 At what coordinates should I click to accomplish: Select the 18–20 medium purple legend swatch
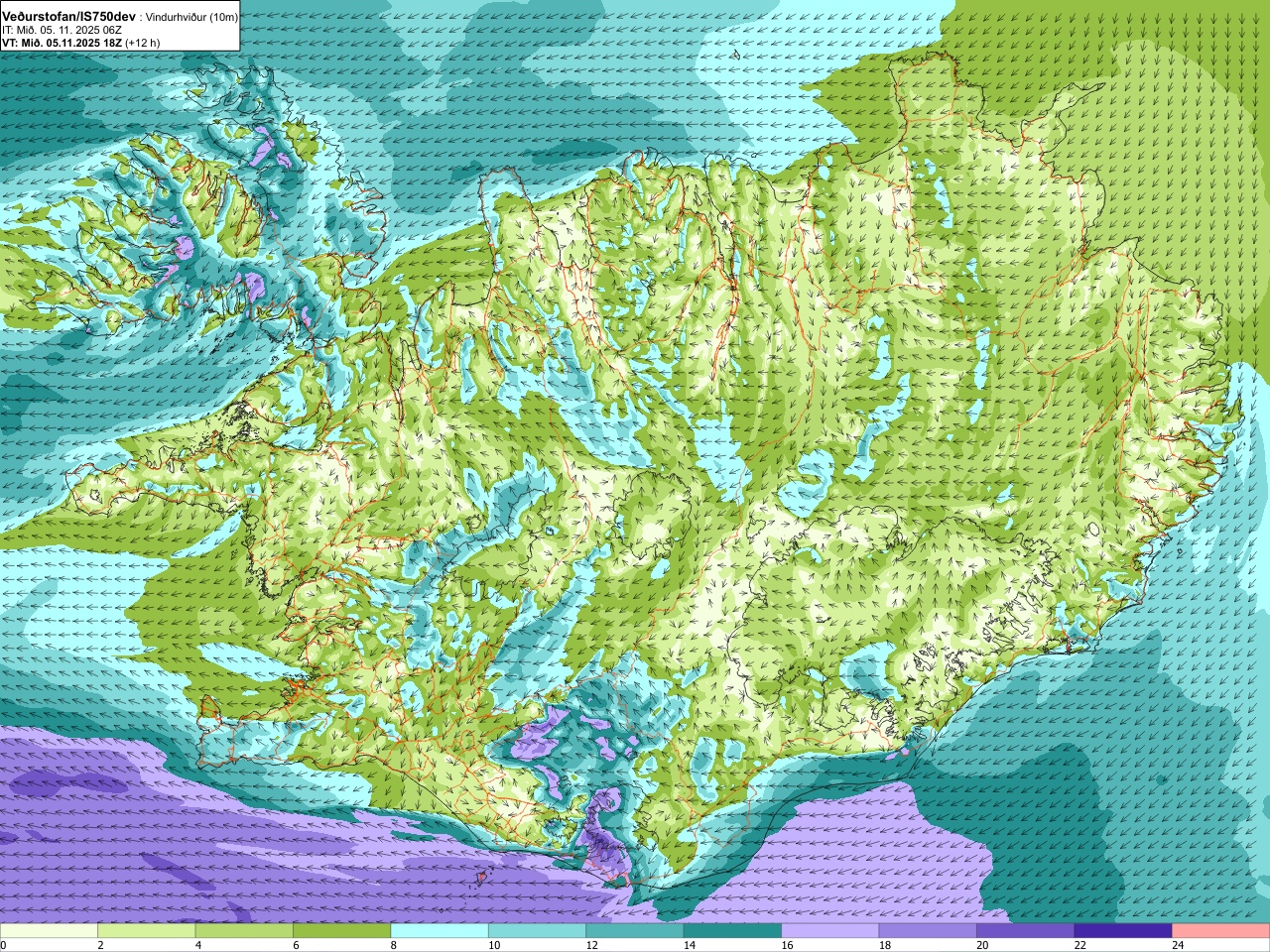(x=928, y=931)
